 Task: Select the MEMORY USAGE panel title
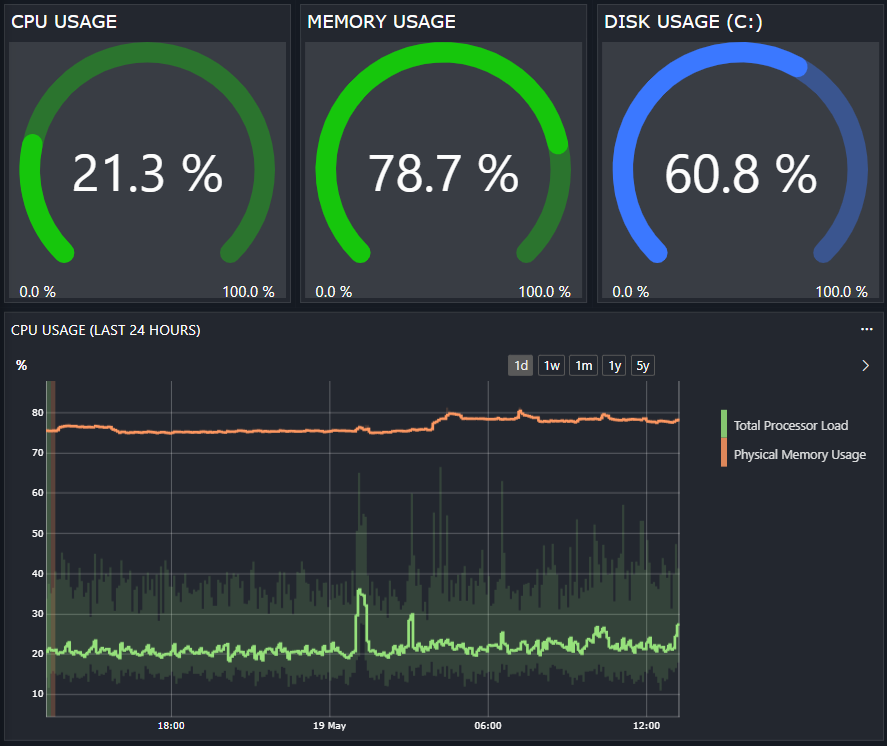click(381, 22)
